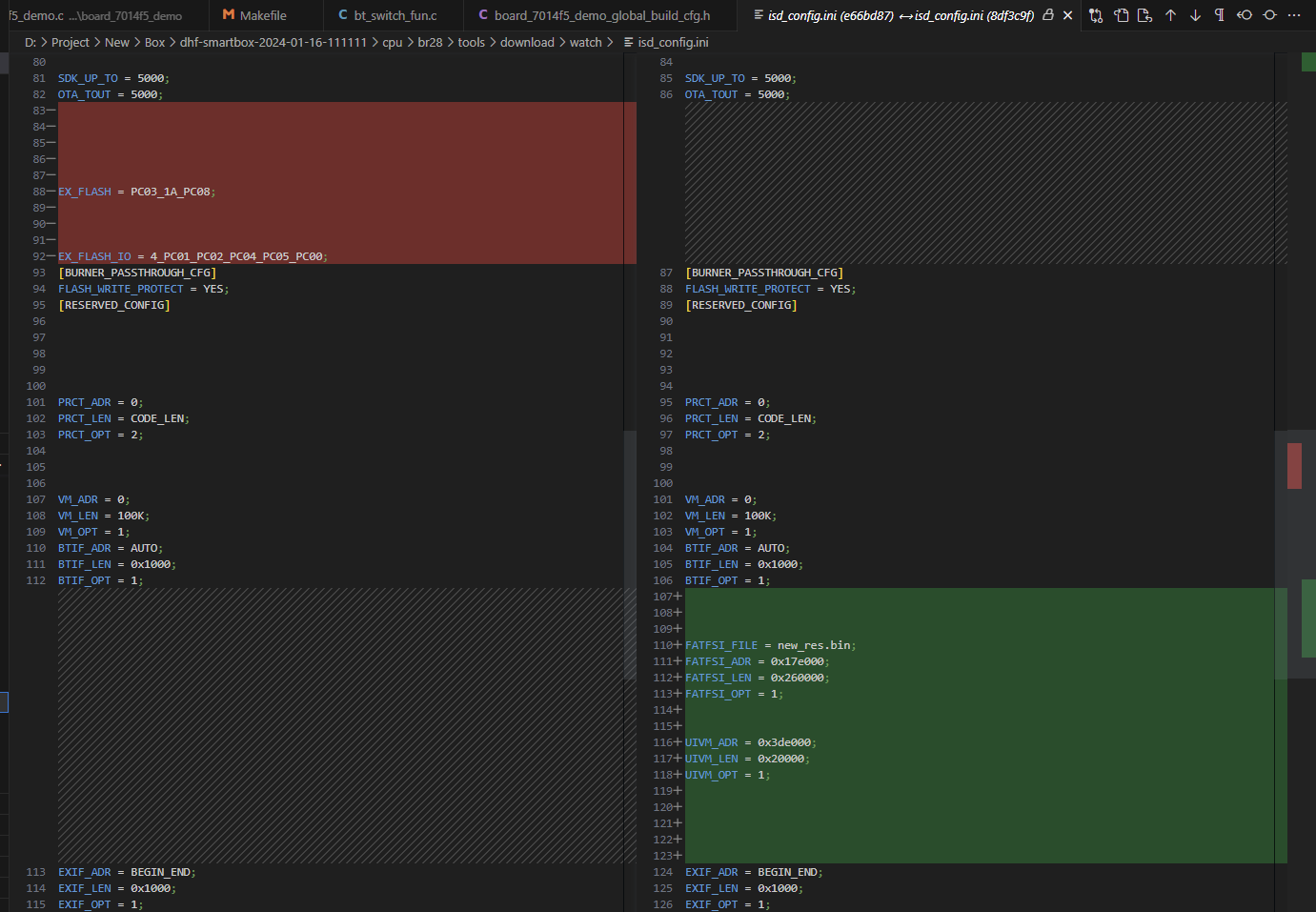Click FLASH_WRITE_PROTECT = YES in the right pane
This screenshot has width=1316, height=912.
click(x=771, y=289)
